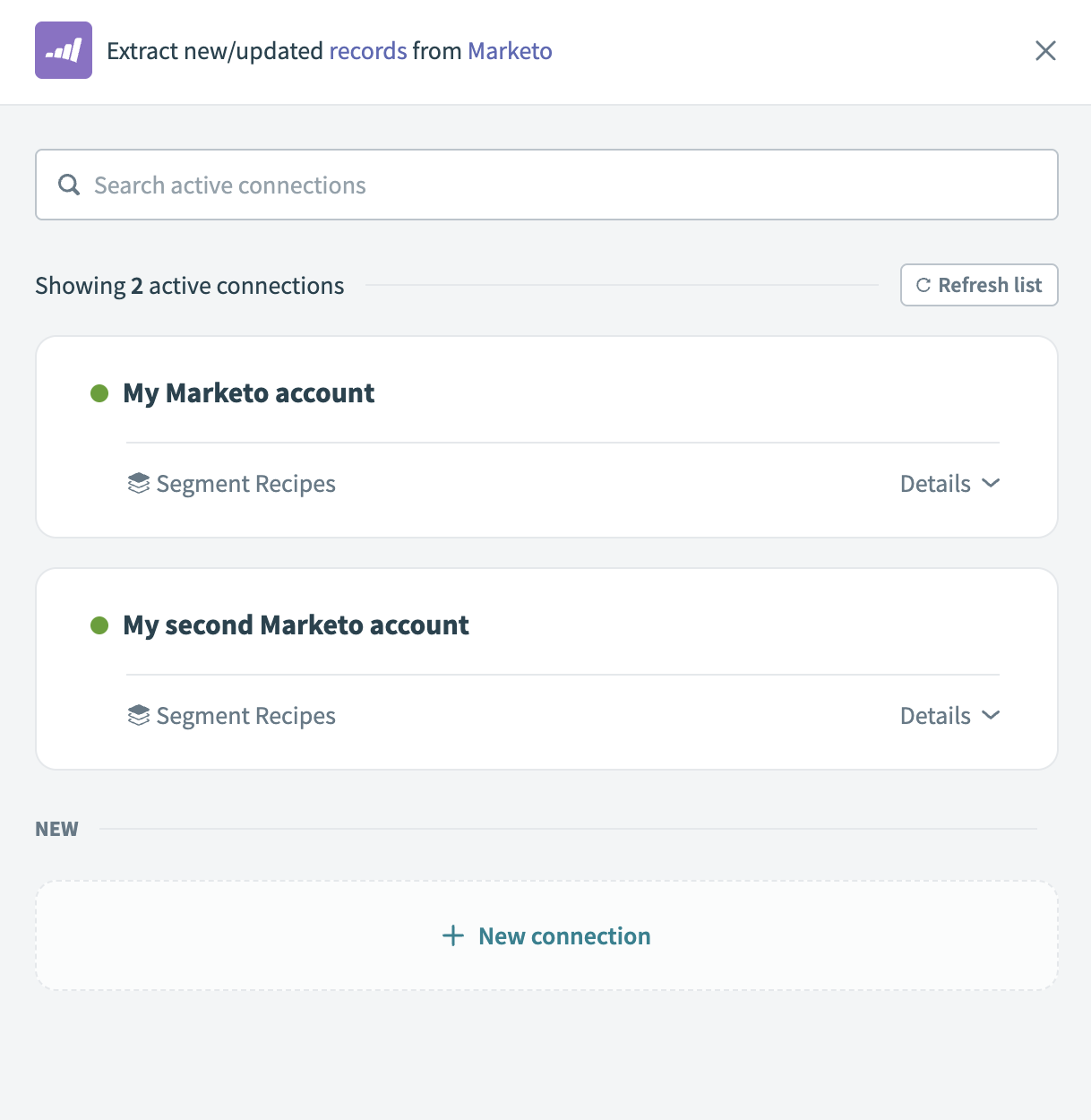The height and width of the screenshot is (1120, 1091).
Task: Open the Details chevron on the first connection card
Action: (x=991, y=483)
